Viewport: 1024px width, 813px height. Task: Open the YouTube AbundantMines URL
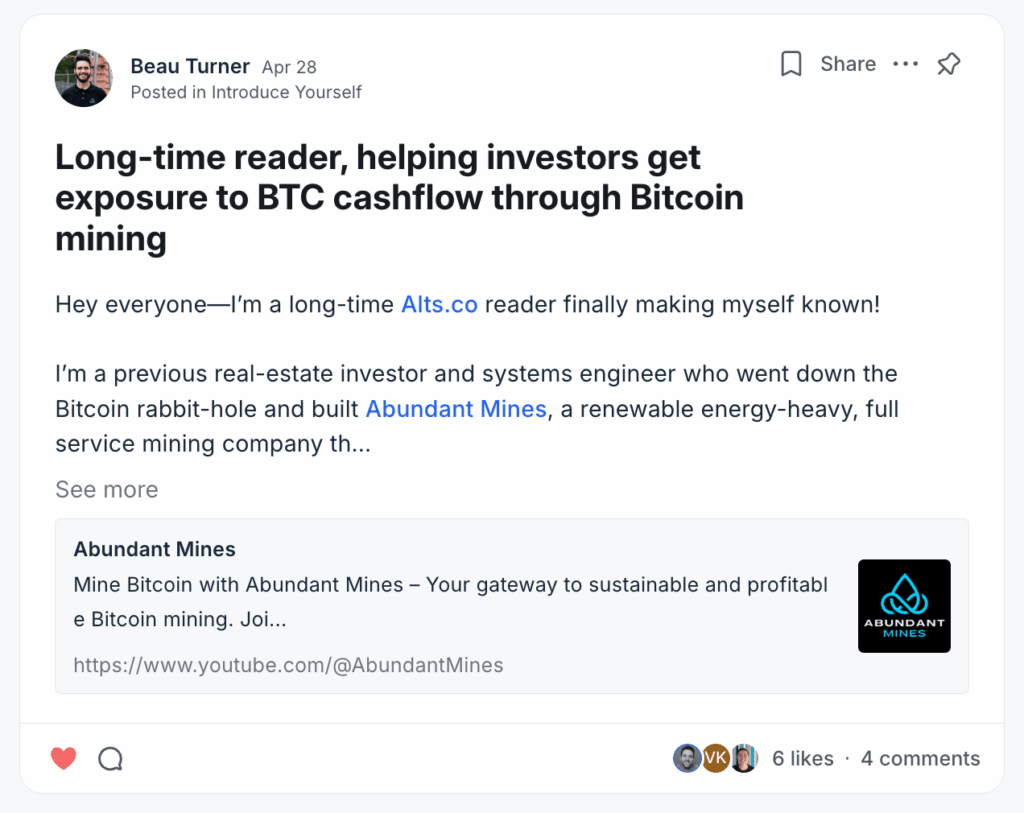[x=288, y=664]
